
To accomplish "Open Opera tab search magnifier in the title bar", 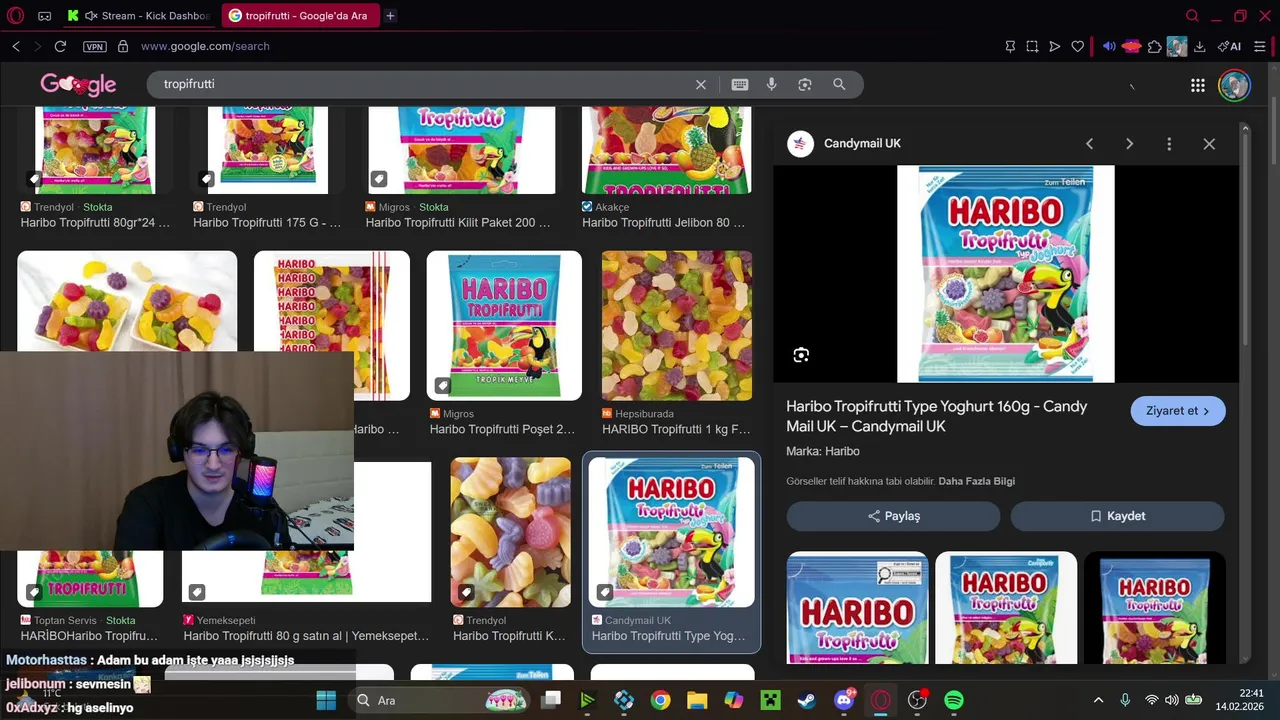I will (x=1192, y=16).
